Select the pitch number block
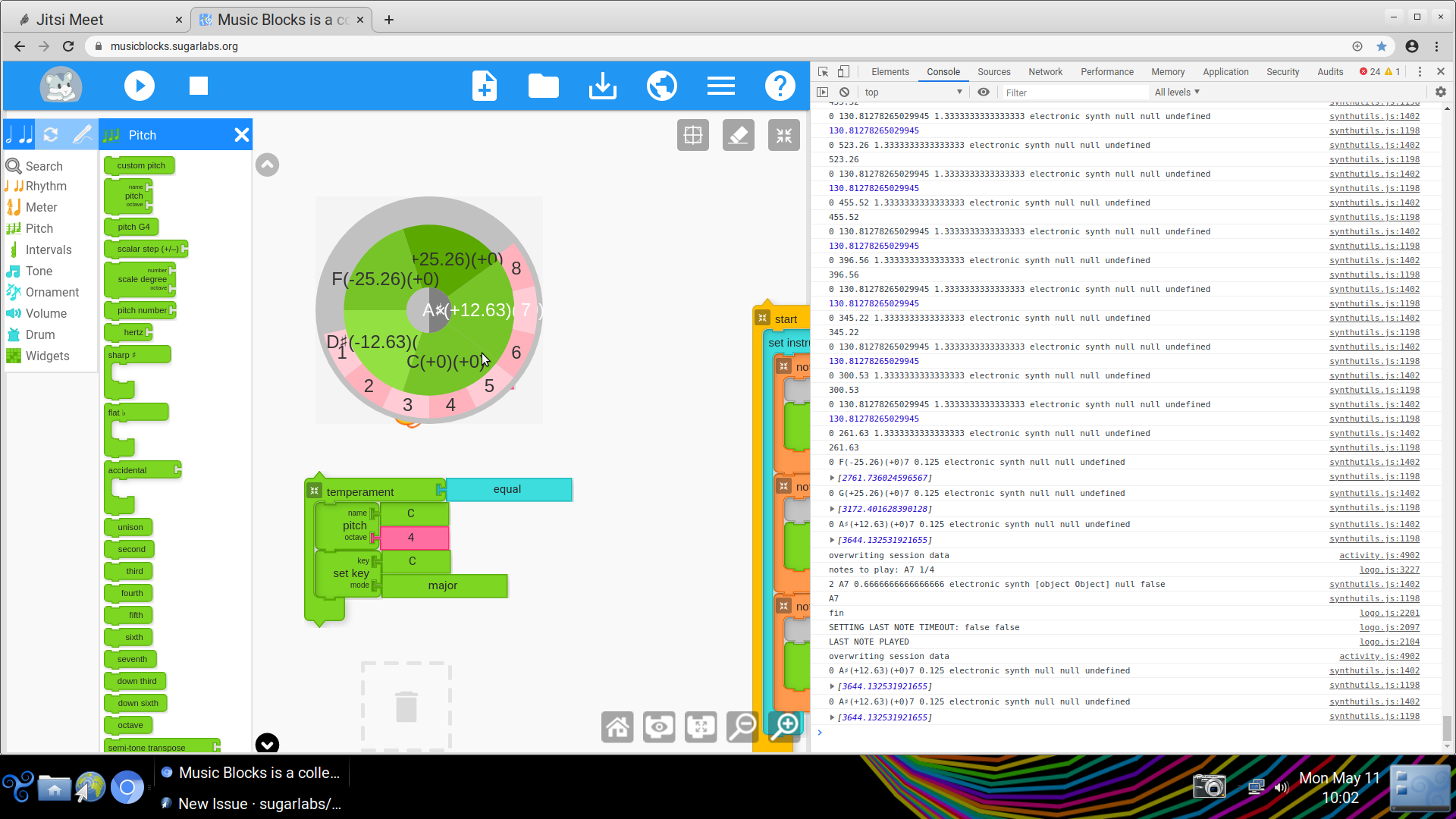Screen dimensions: 1456x819 140,310
